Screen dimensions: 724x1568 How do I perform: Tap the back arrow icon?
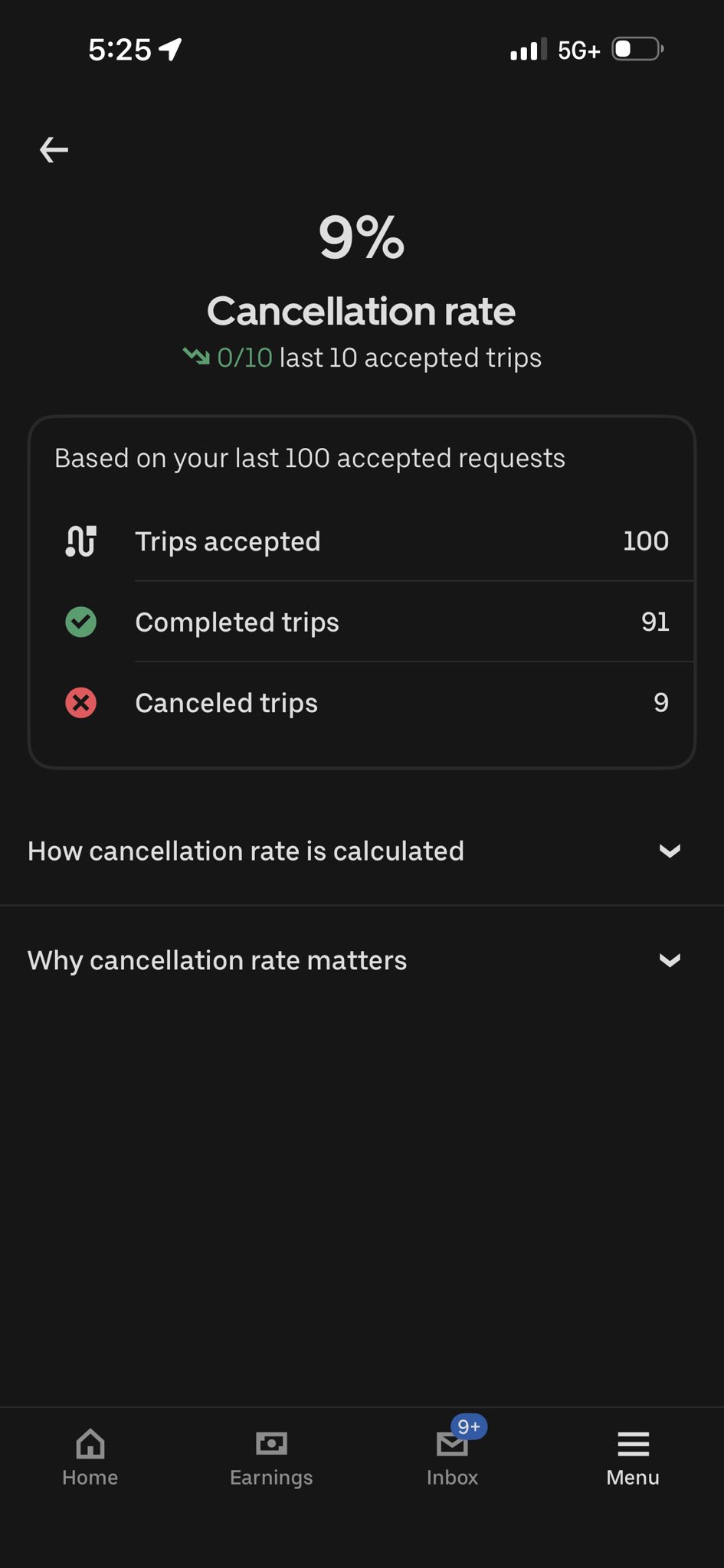54,149
